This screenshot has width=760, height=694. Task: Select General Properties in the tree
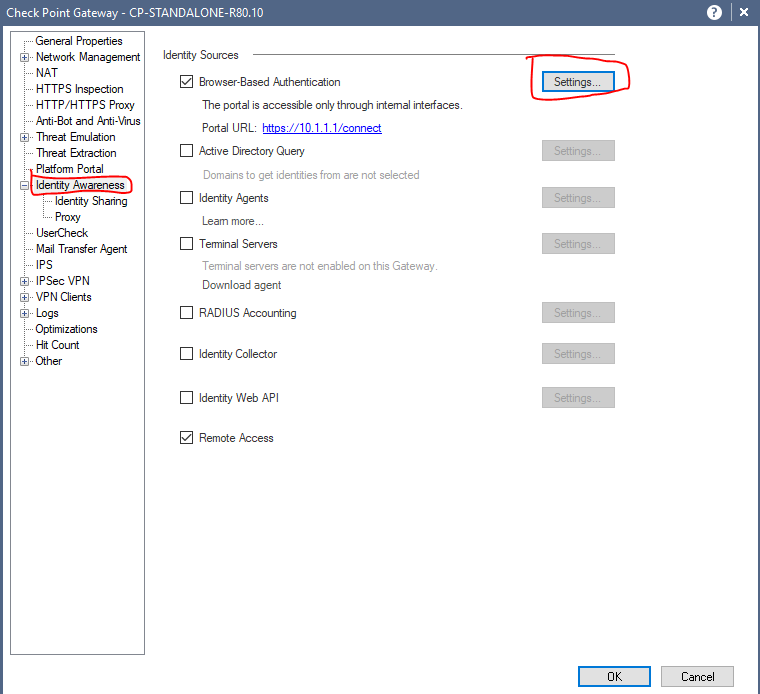coord(79,41)
